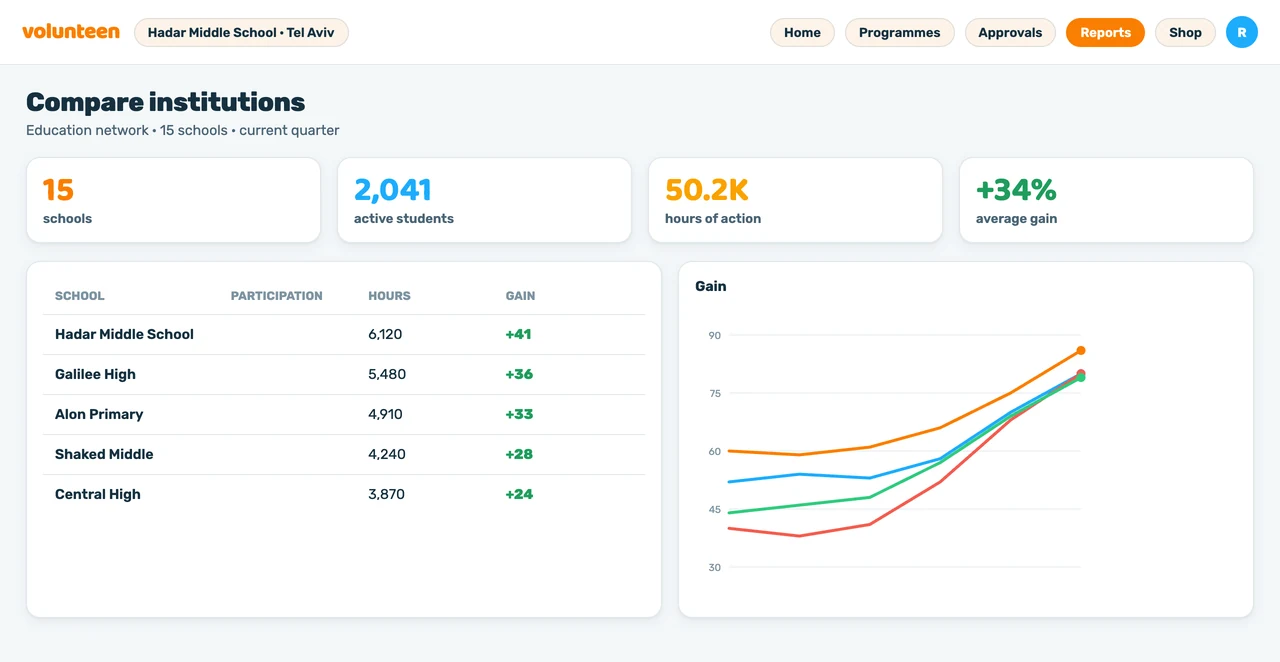This screenshot has height=662, width=1280.
Task: Click the 6,120 hours value
Action: click(385, 334)
